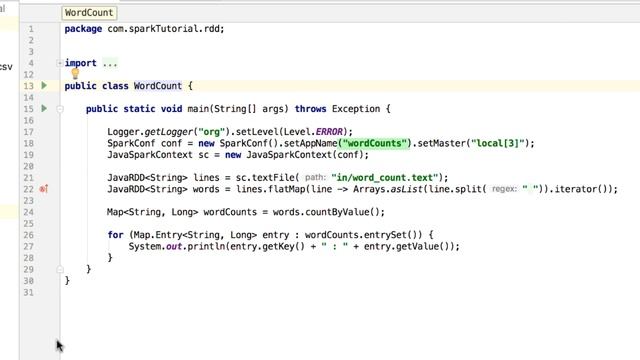Image resolution: width=640 pixels, height=360 pixels.
Task: Click the "wordCounts" highlighted string literal
Action: coord(375,143)
